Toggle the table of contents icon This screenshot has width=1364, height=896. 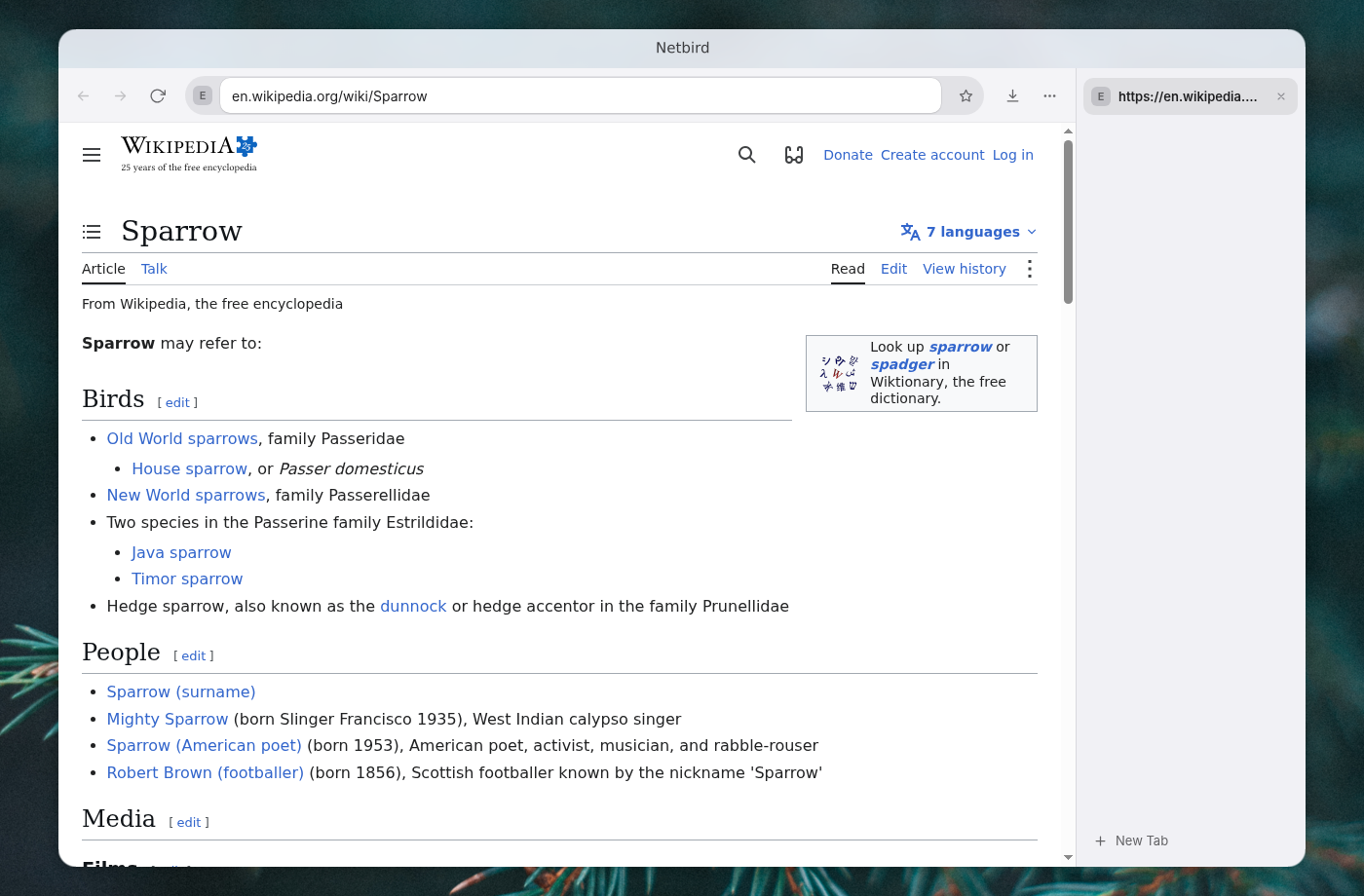click(x=92, y=232)
